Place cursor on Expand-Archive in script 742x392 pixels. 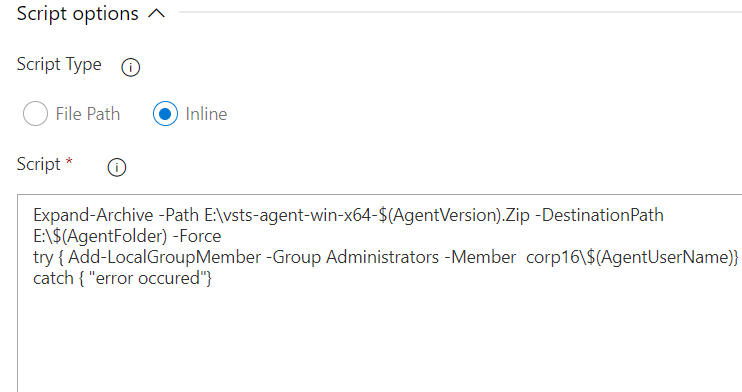[x=93, y=215]
